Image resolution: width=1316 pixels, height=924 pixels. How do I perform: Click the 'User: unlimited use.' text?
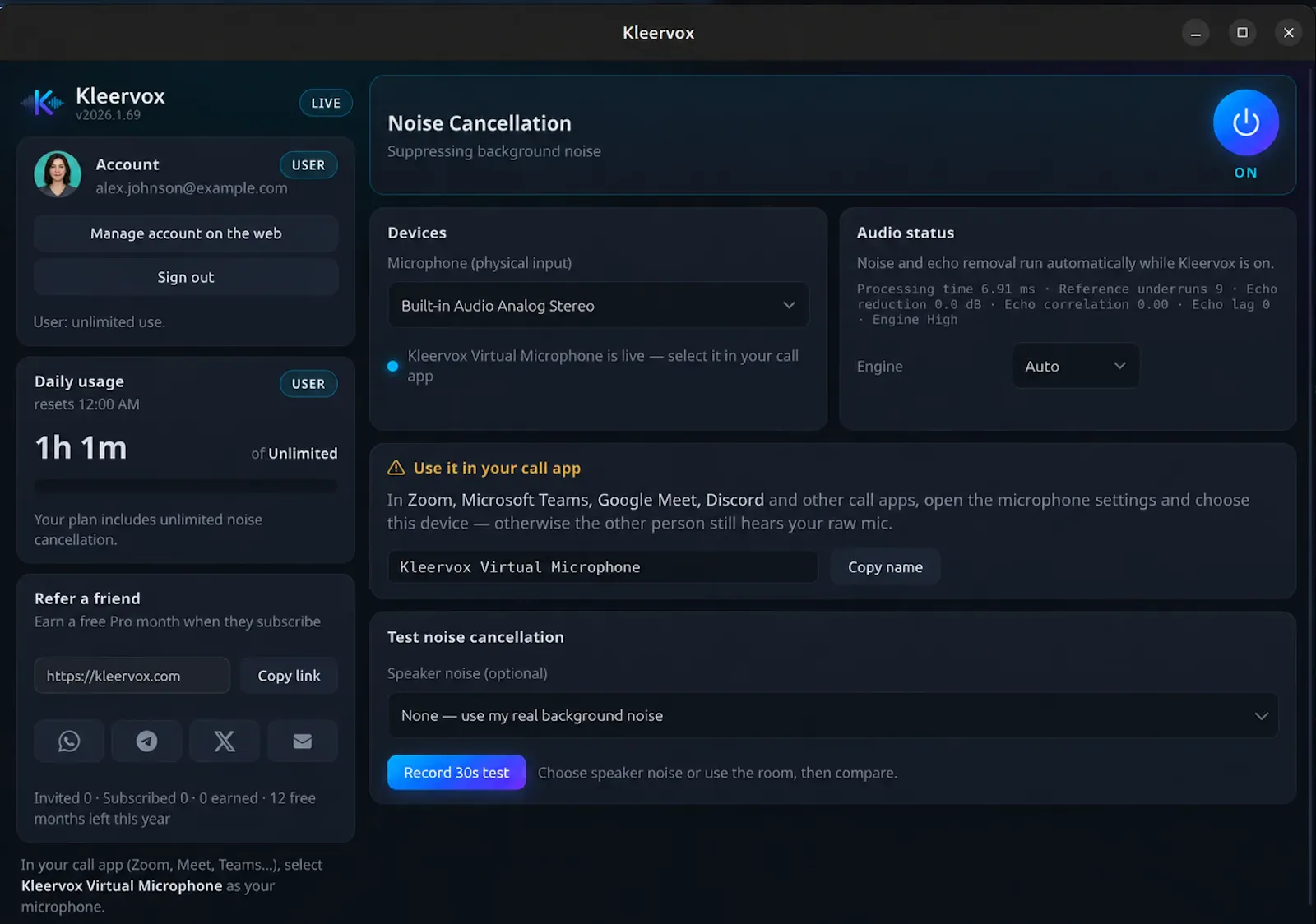[100, 322]
